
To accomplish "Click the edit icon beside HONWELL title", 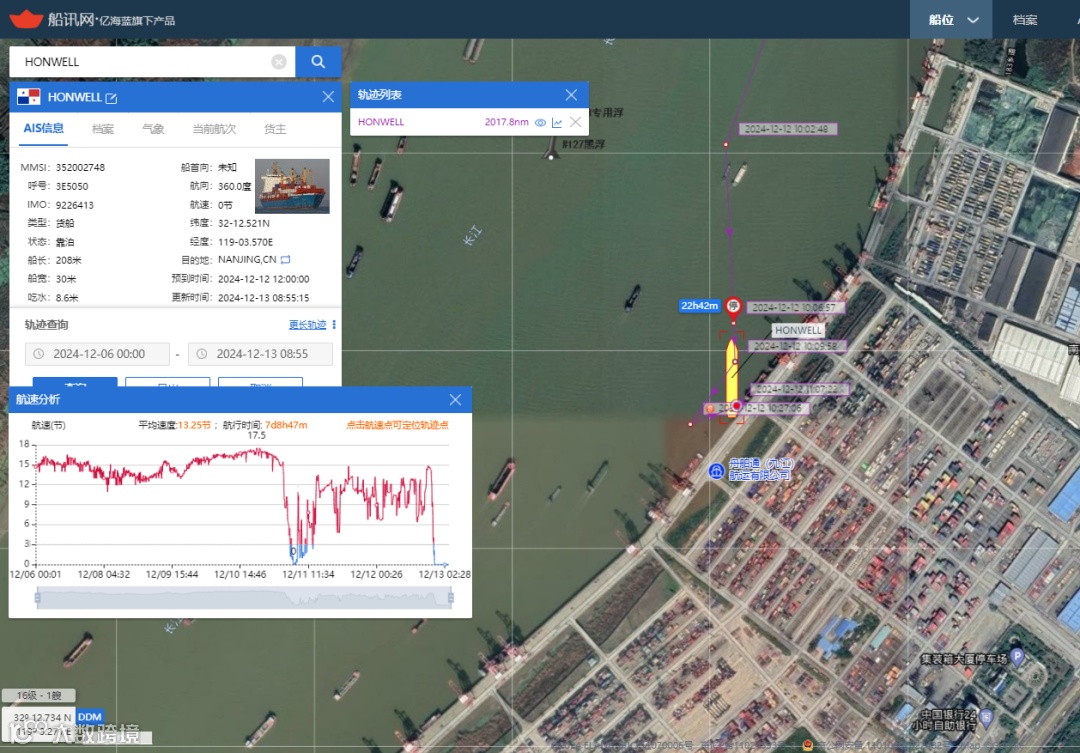I will 111,98.
